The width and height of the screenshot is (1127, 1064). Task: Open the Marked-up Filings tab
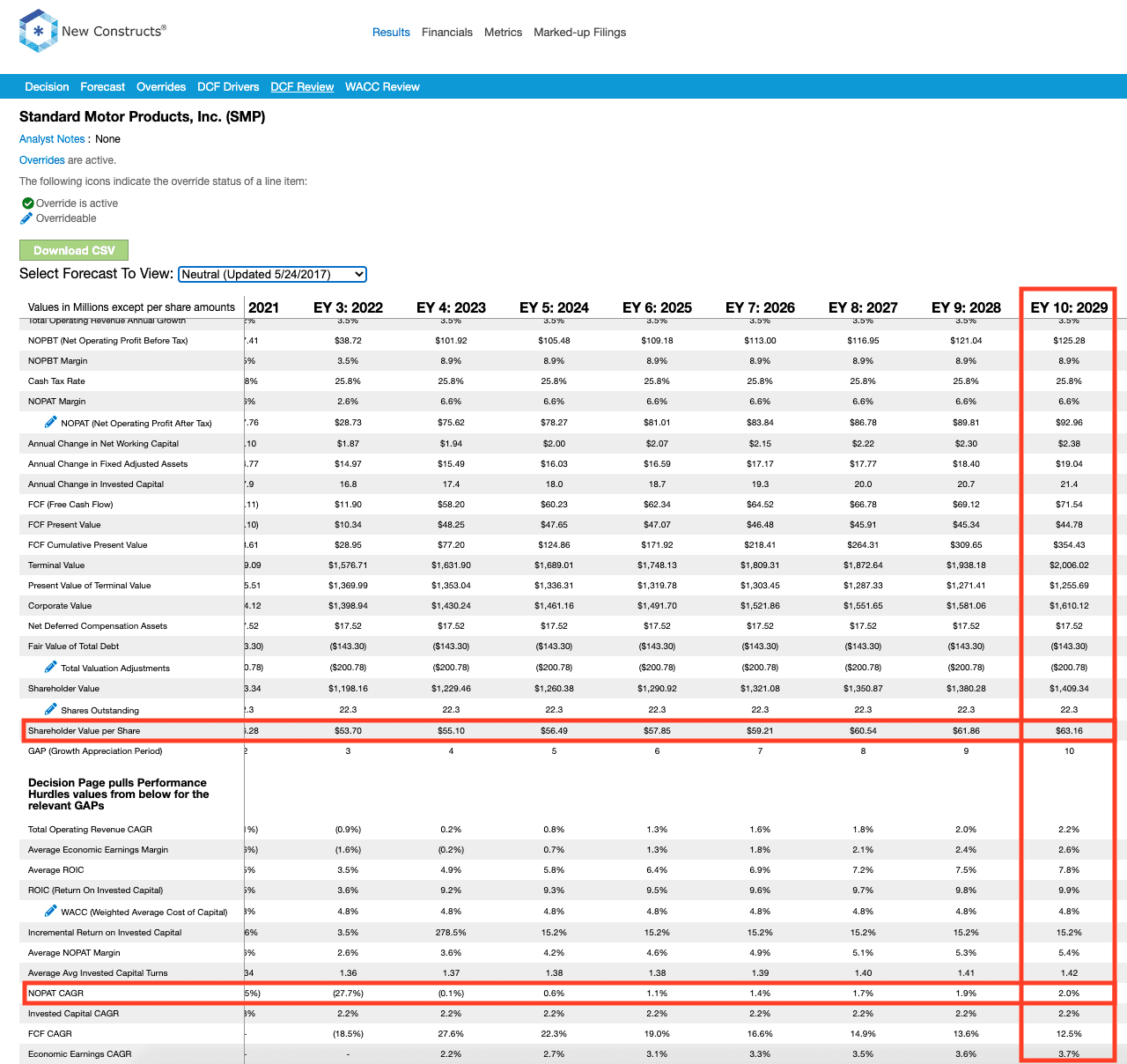(579, 33)
